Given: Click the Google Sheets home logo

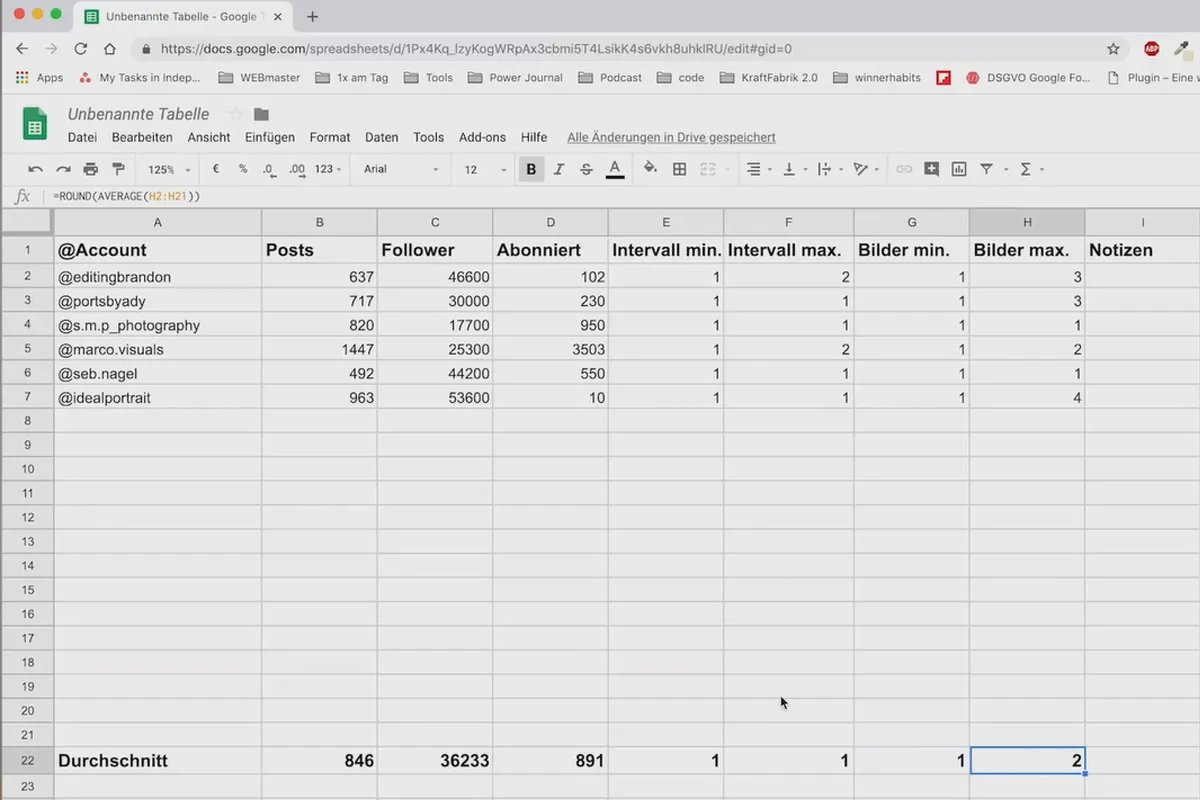Looking at the screenshot, I should [x=34, y=125].
